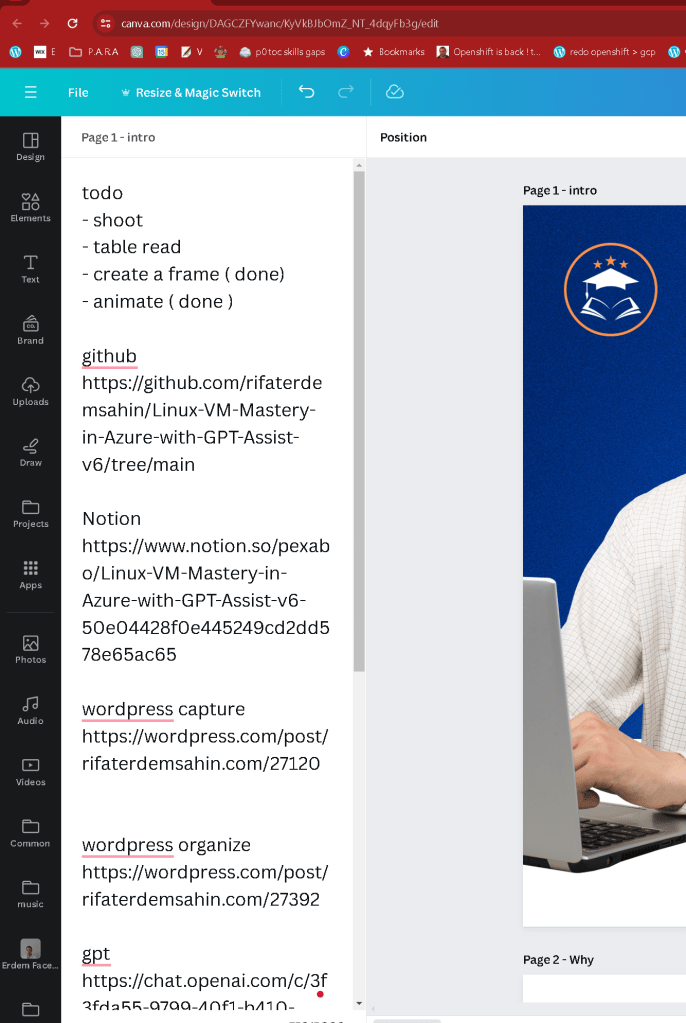The width and height of the screenshot is (686, 1023).
Task: View site information icon in address bar
Action: tap(105, 23)
